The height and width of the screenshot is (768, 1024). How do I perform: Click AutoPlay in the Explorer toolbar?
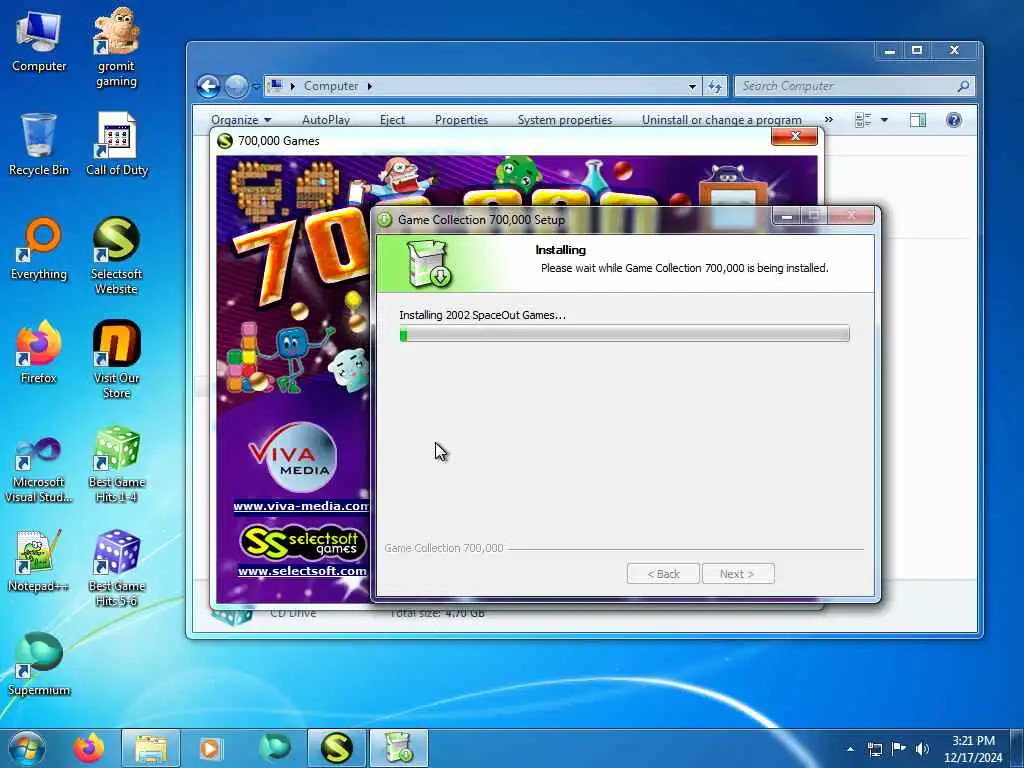(326, 120)
